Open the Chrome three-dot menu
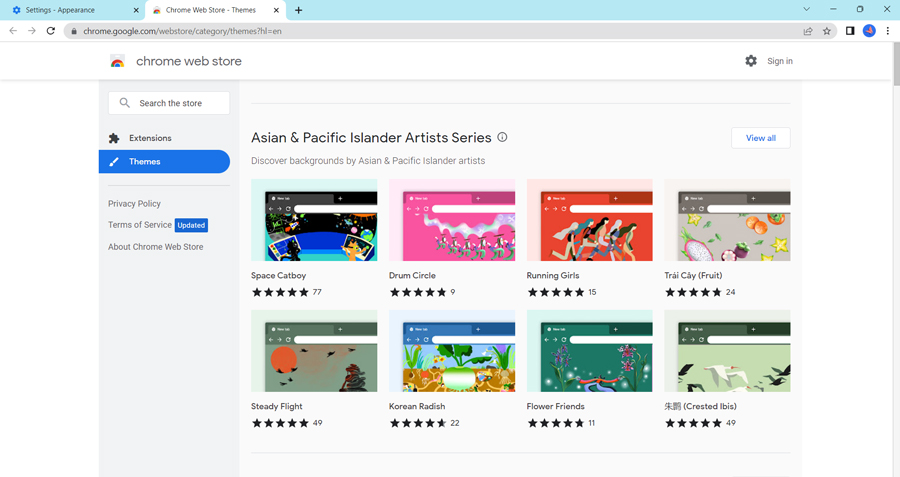Viewport: 900px width, 477px height. [x=887, y=31]
